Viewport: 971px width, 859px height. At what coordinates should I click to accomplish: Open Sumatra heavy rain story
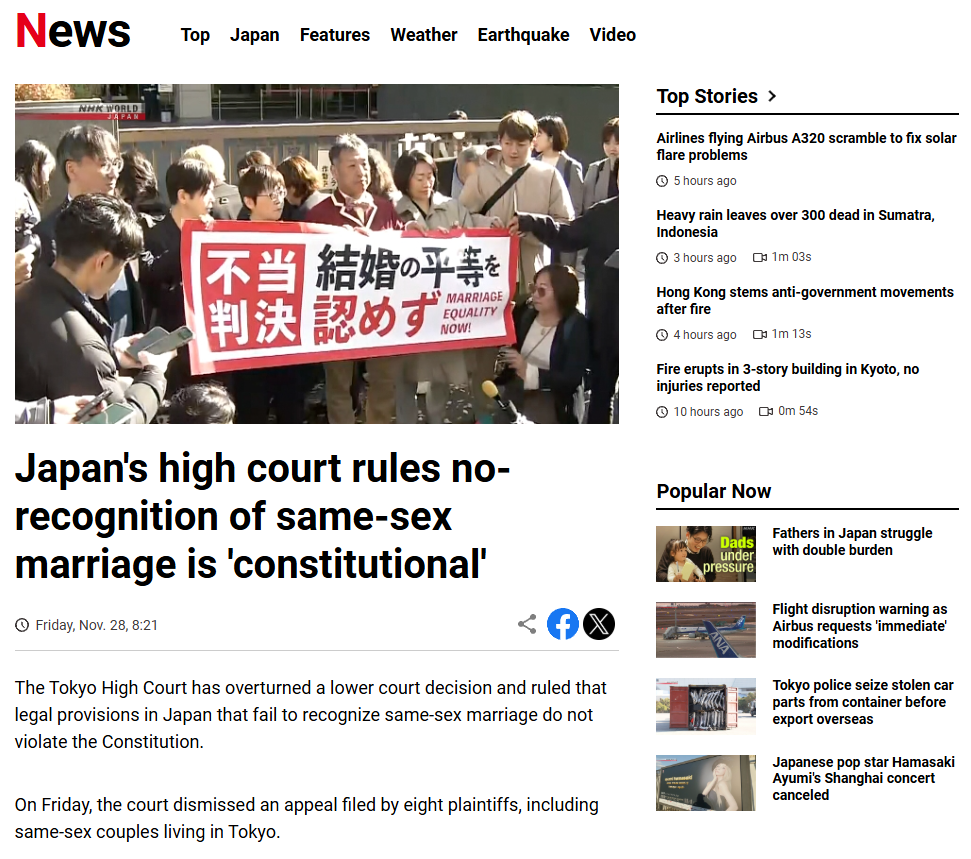point(796,224)
